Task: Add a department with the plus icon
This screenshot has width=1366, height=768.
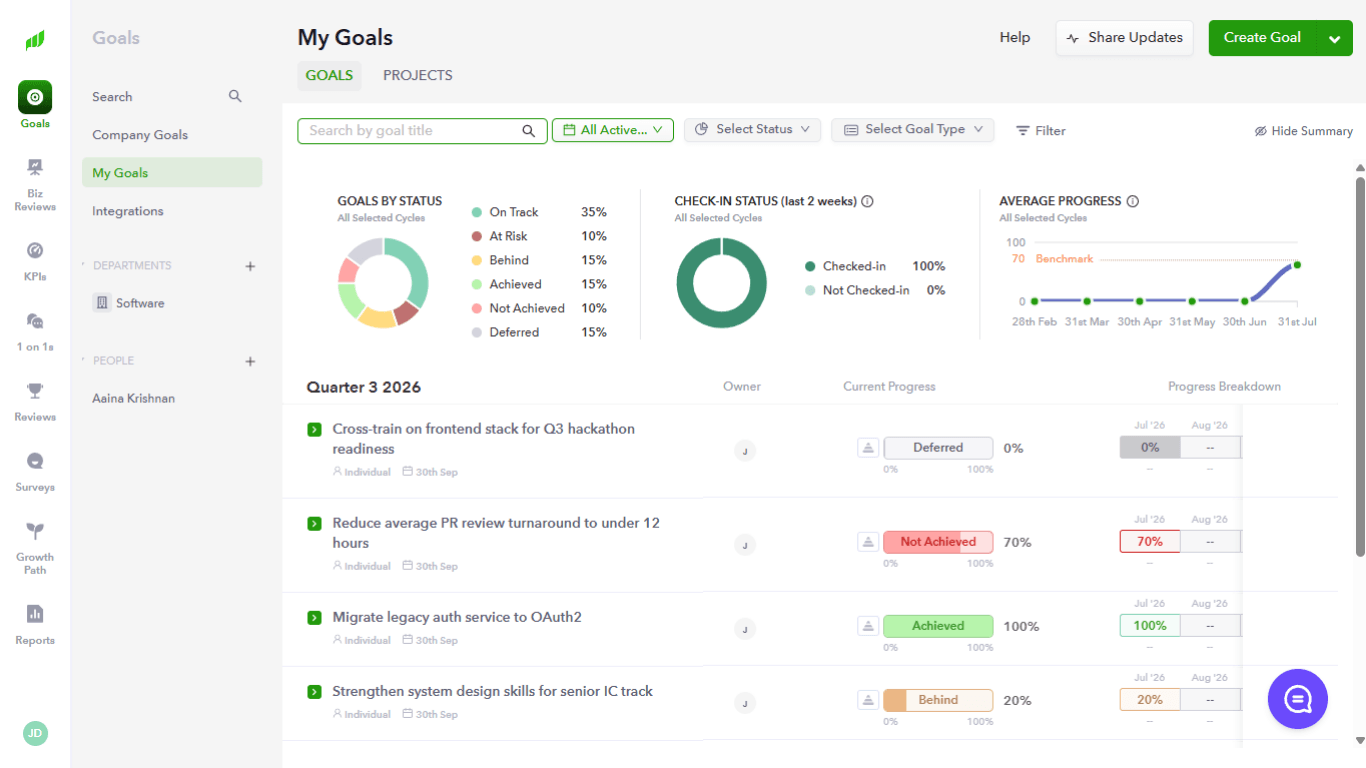Action: click(x=250, y=266)
